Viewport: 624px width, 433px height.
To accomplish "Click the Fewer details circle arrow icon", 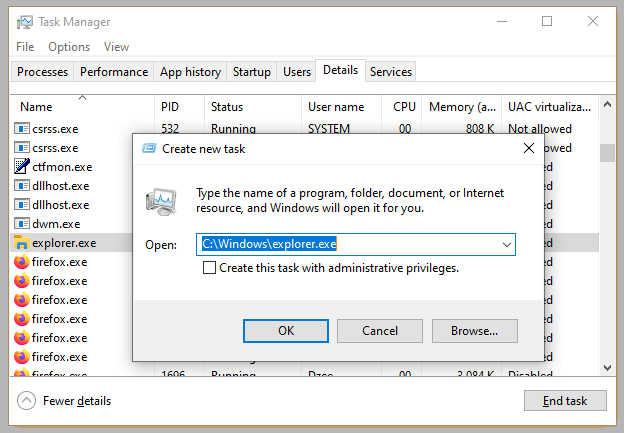I will [x=27, y=400].
